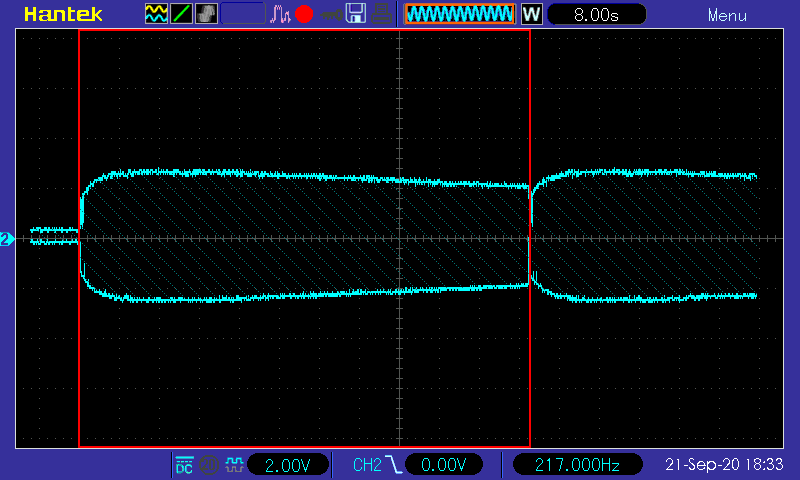Click the key lock icon

331,15
